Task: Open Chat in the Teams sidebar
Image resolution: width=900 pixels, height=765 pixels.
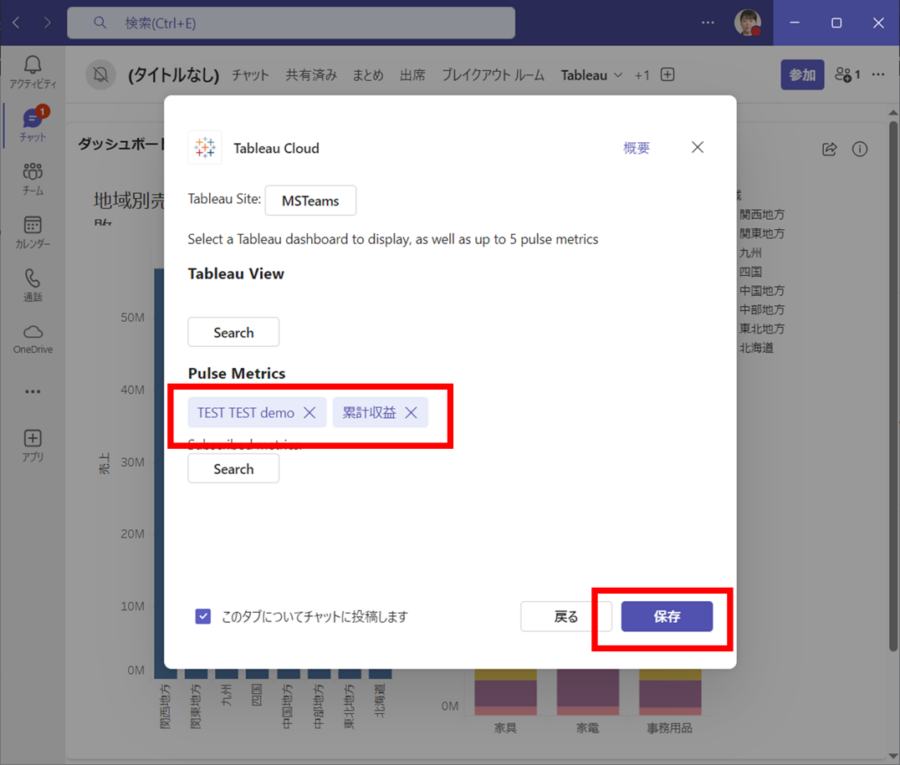Action: point(33,125)
